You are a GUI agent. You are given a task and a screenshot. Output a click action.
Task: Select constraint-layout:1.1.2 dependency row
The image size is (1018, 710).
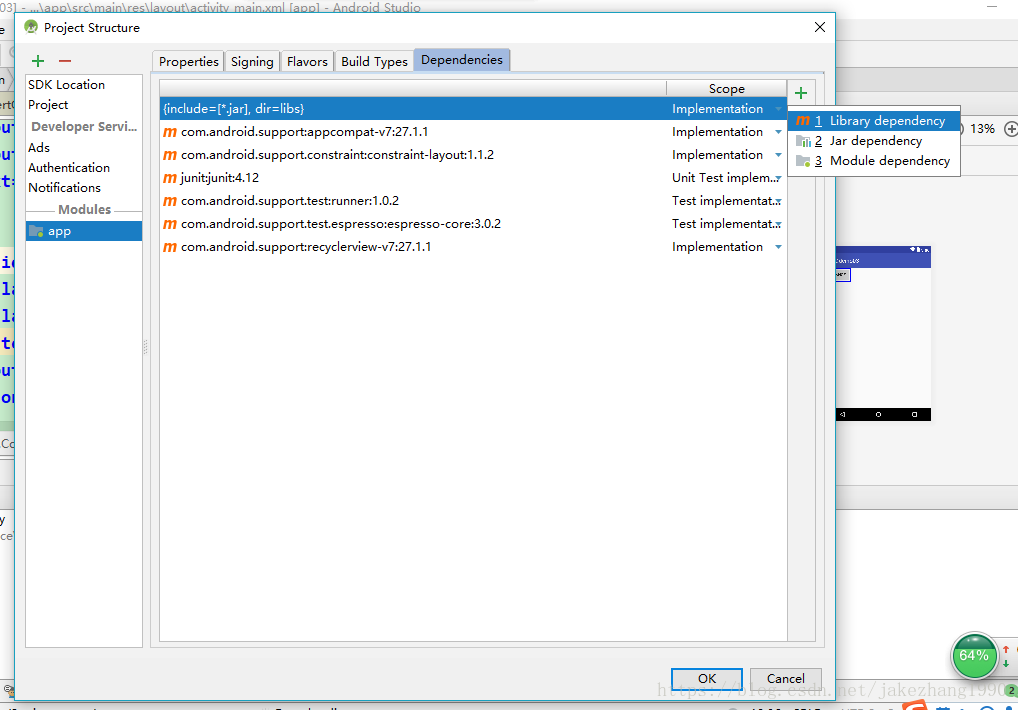pyautogui.click(x=473, y=155)
